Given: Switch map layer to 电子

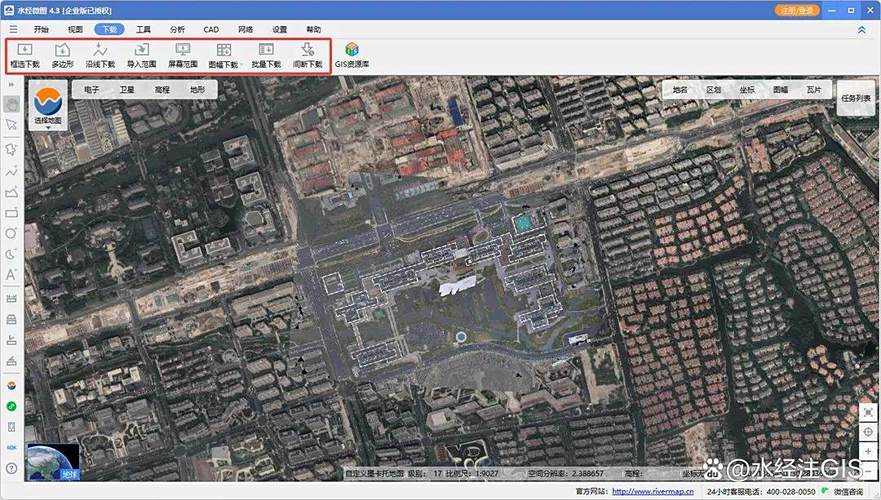Looking at the screenshot, I should point(91,89).
